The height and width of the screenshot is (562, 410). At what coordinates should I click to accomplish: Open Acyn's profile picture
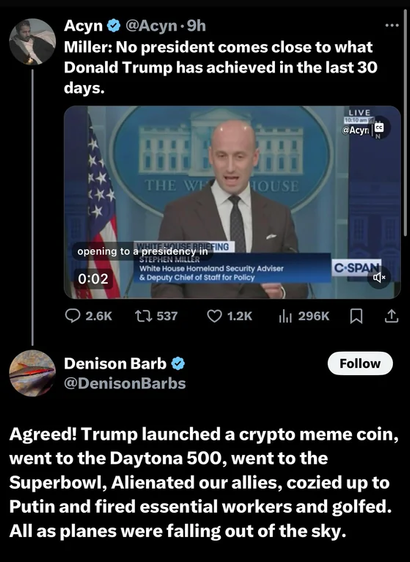click(32, 42)
